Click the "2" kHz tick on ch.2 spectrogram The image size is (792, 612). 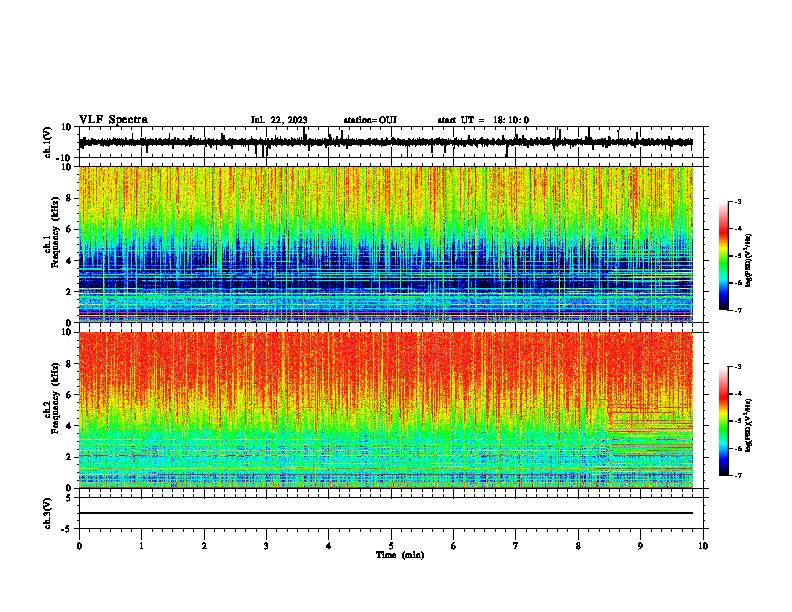[x=70, y=457]
